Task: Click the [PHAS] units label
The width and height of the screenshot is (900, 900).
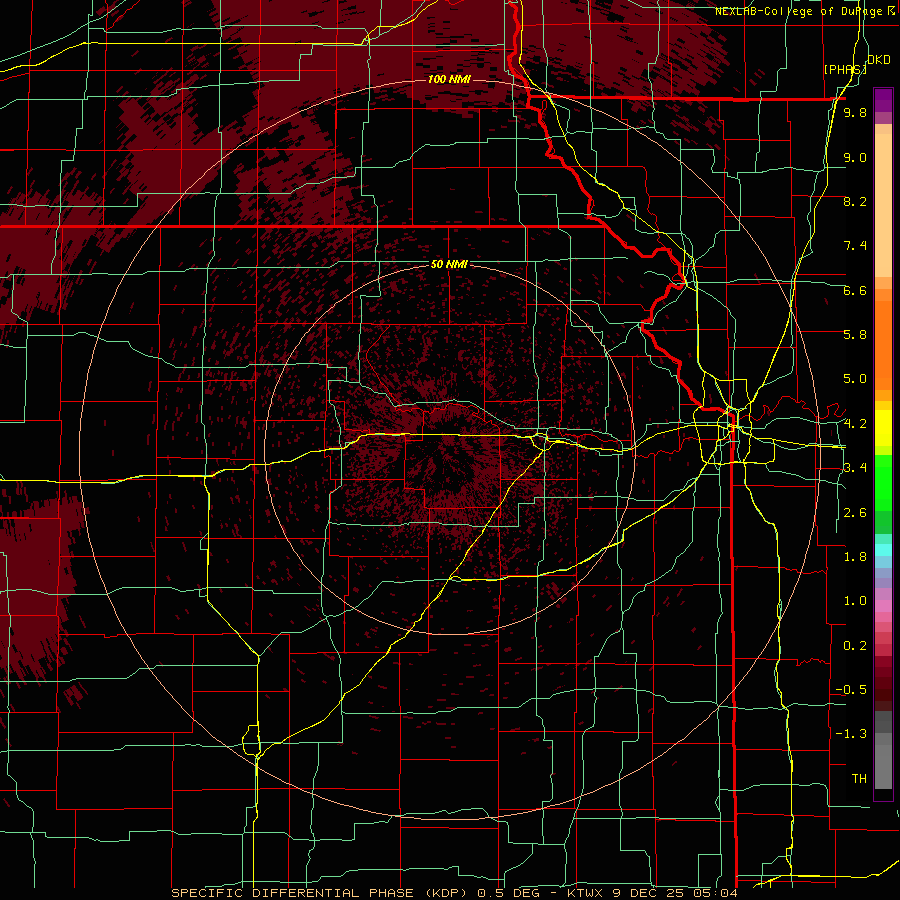Action: click(845, 69)
